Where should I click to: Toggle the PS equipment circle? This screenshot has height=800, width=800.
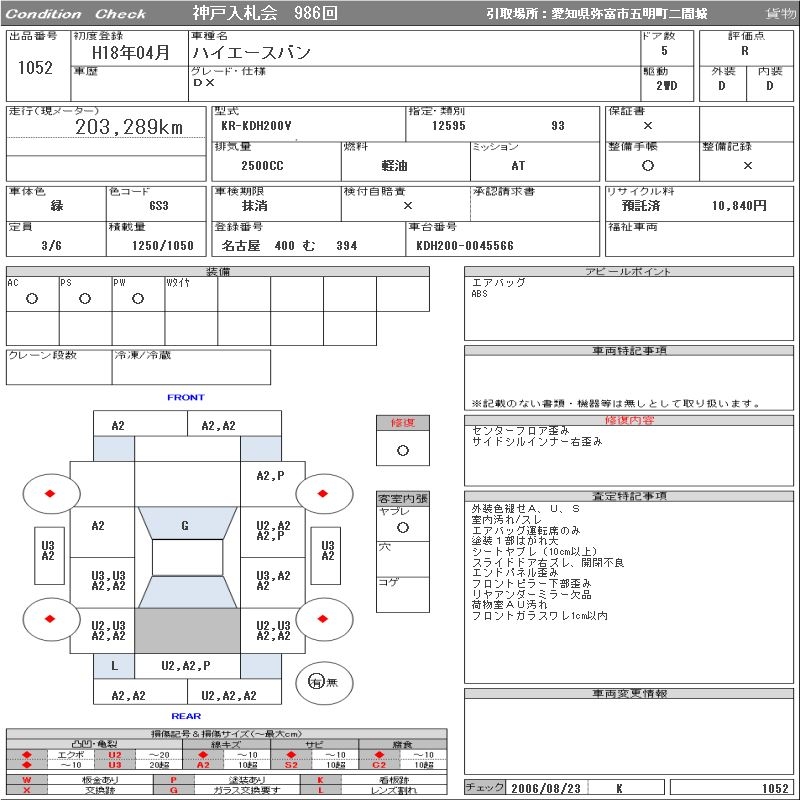point(85,299)
